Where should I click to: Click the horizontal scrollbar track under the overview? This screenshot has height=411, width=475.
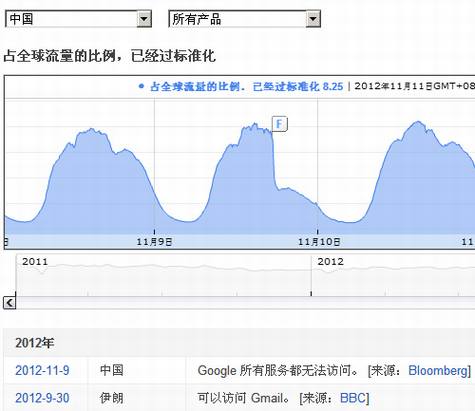[245, 303]
